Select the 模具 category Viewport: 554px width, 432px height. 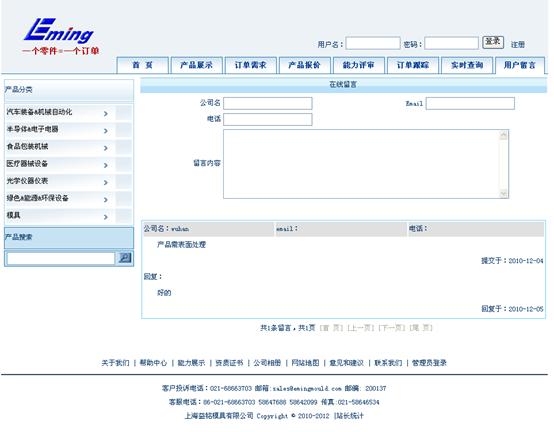click(x=13, y=215)
